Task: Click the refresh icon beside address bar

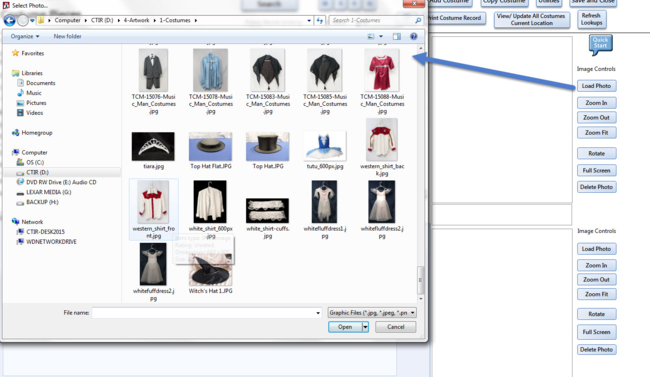Action: tap(320, 20)
